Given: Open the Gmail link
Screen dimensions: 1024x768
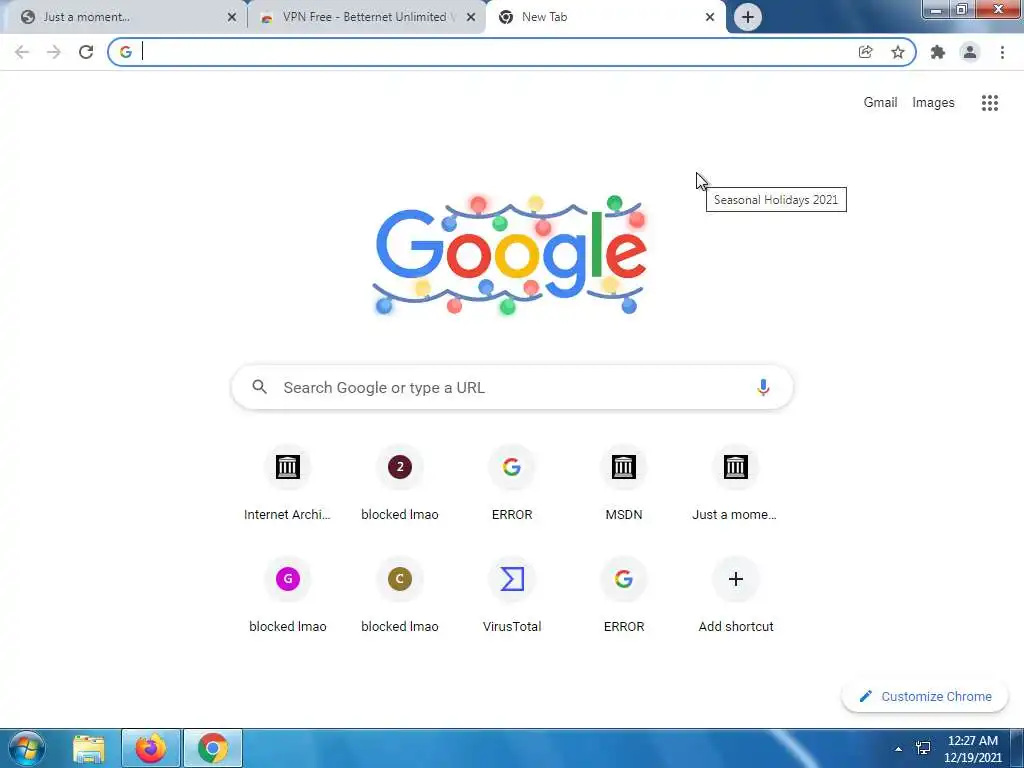Looking at the screenshot, I should click(x=880, y=103).
